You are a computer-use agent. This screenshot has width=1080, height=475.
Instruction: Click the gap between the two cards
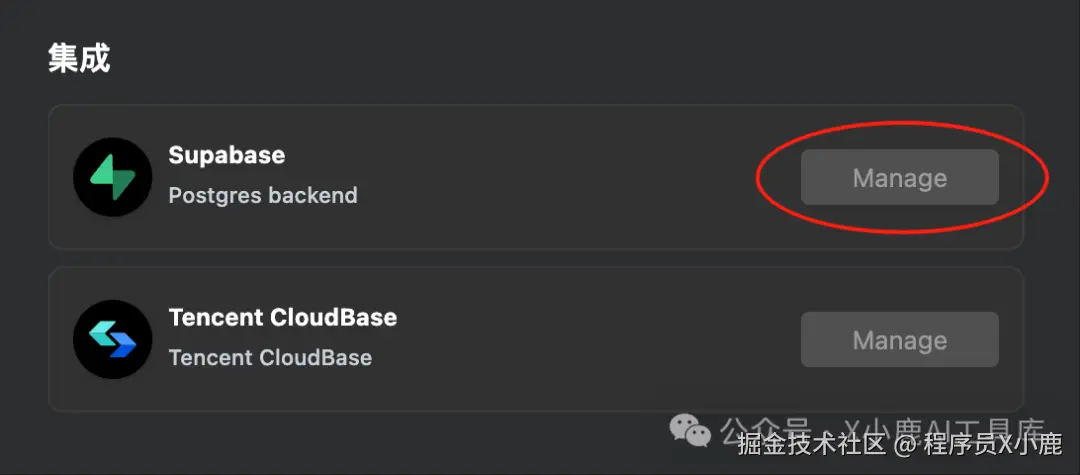pyautogui.click(x=536, y=258)
